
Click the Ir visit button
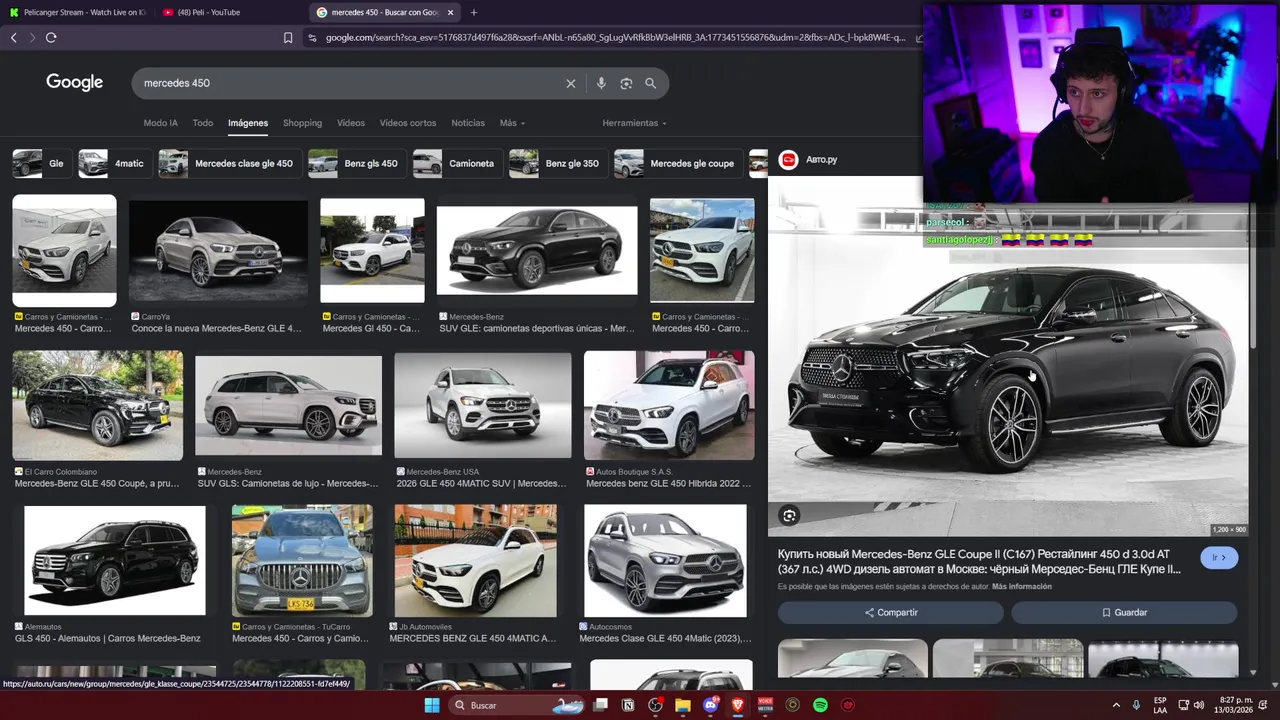pyautogui.click(x=1219, y=558)
